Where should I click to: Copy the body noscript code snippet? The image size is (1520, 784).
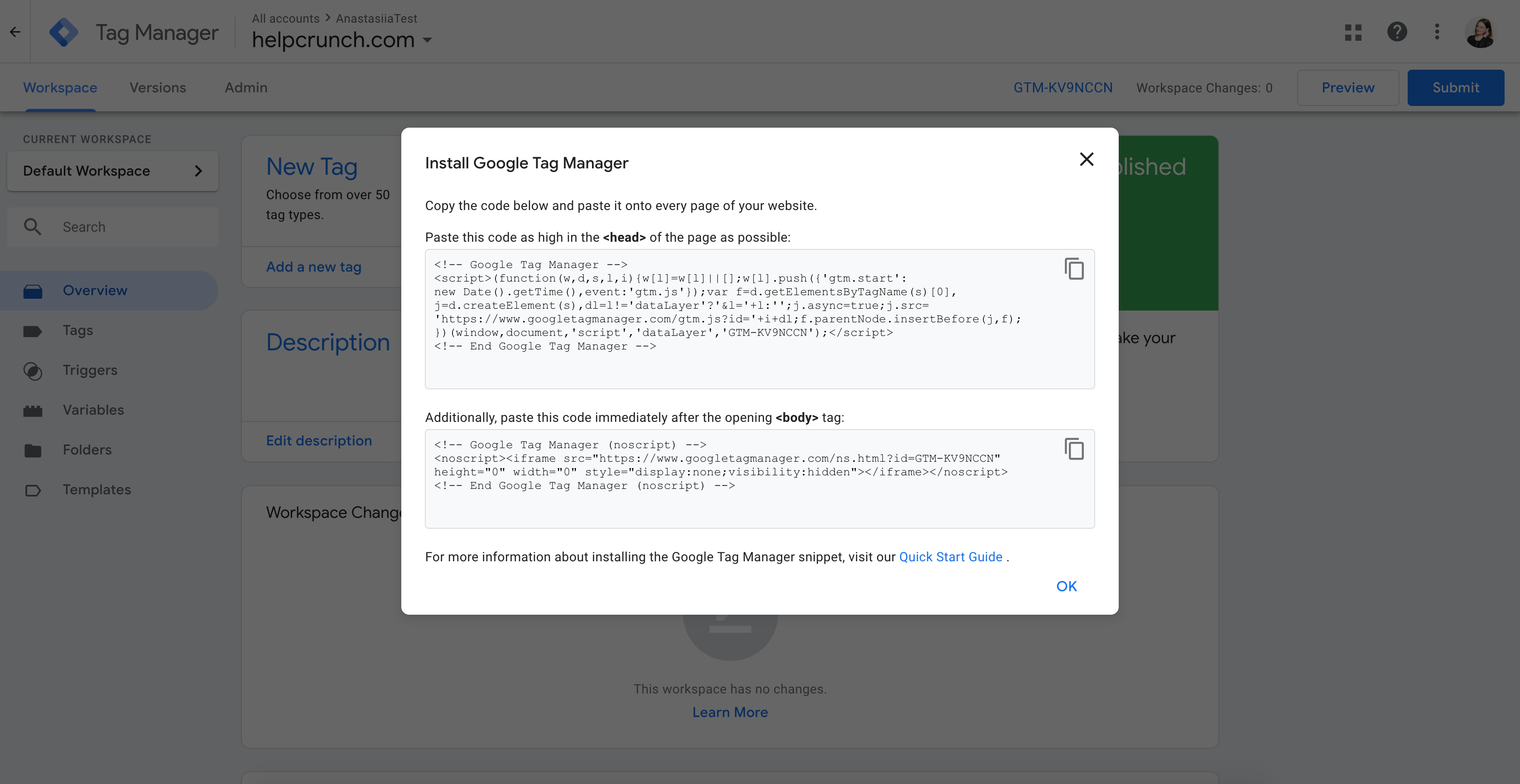(1074, 449)
